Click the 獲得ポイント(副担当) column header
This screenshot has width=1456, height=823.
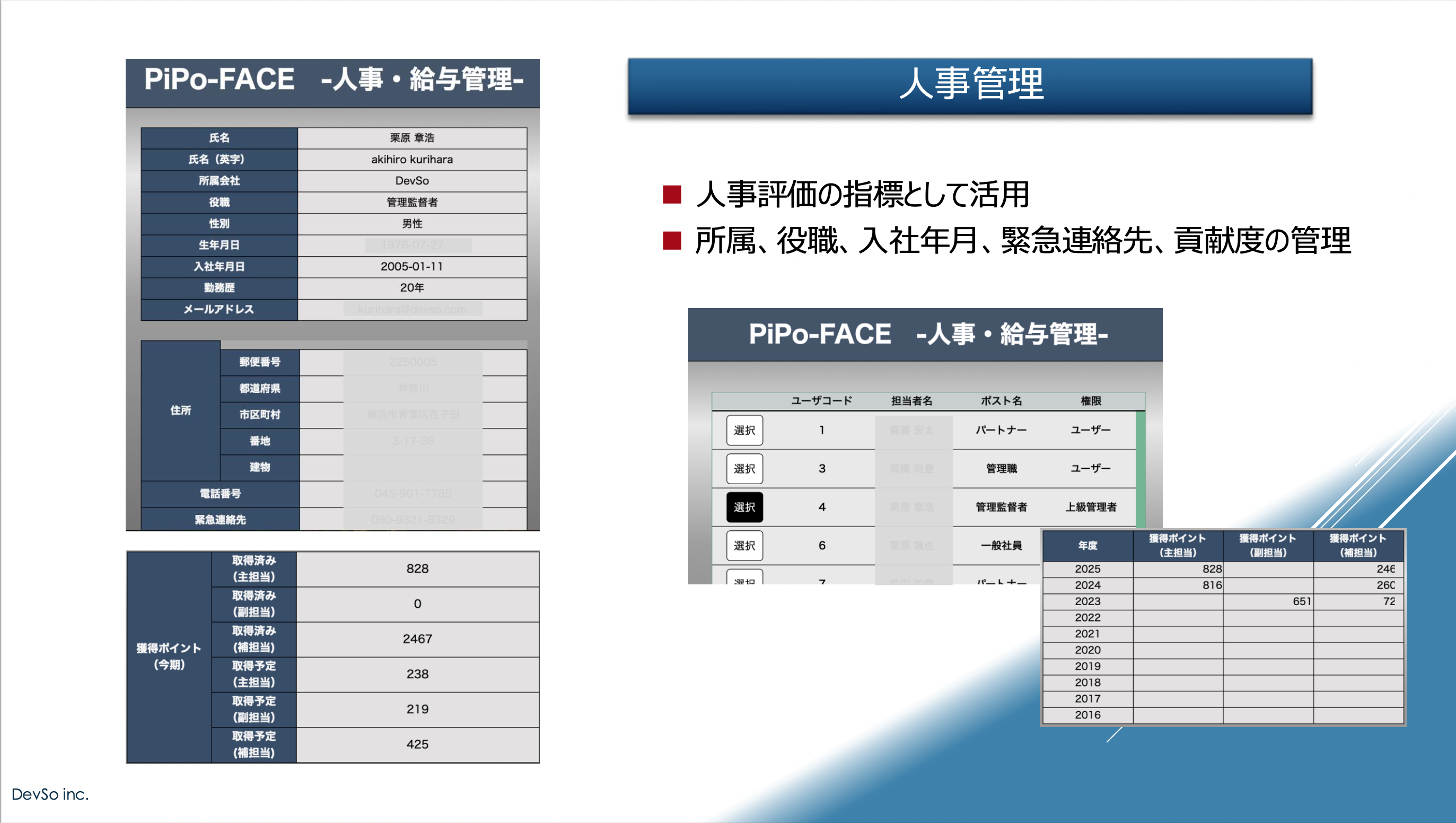[x=1268, y=546]
